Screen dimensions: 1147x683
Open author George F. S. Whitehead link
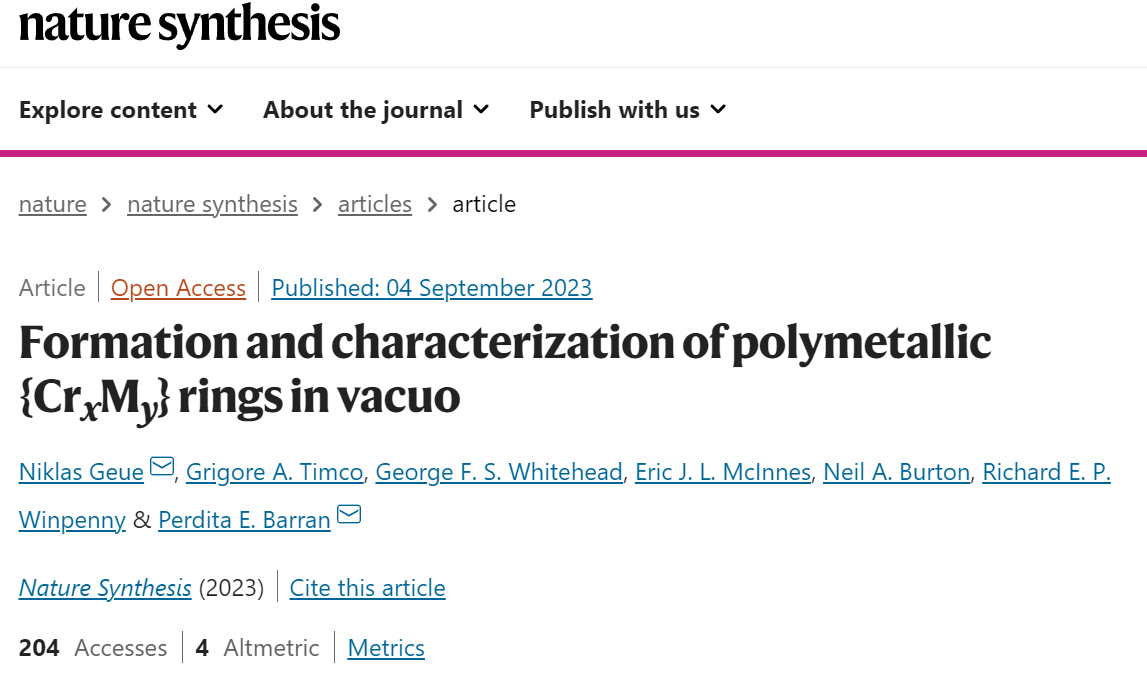pos(499,472)
